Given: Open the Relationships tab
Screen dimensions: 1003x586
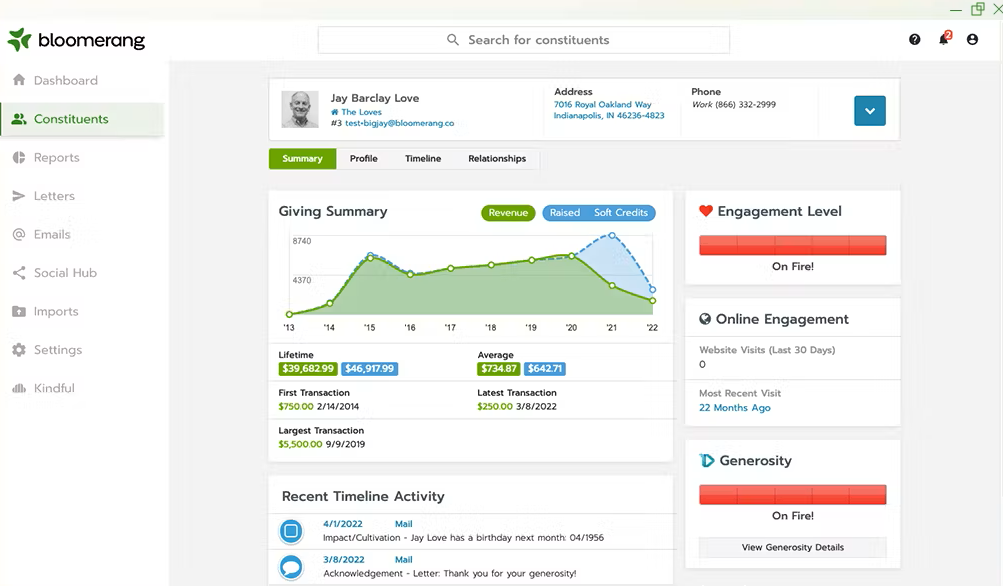Looking at the screenshot, I should (497, 159).
